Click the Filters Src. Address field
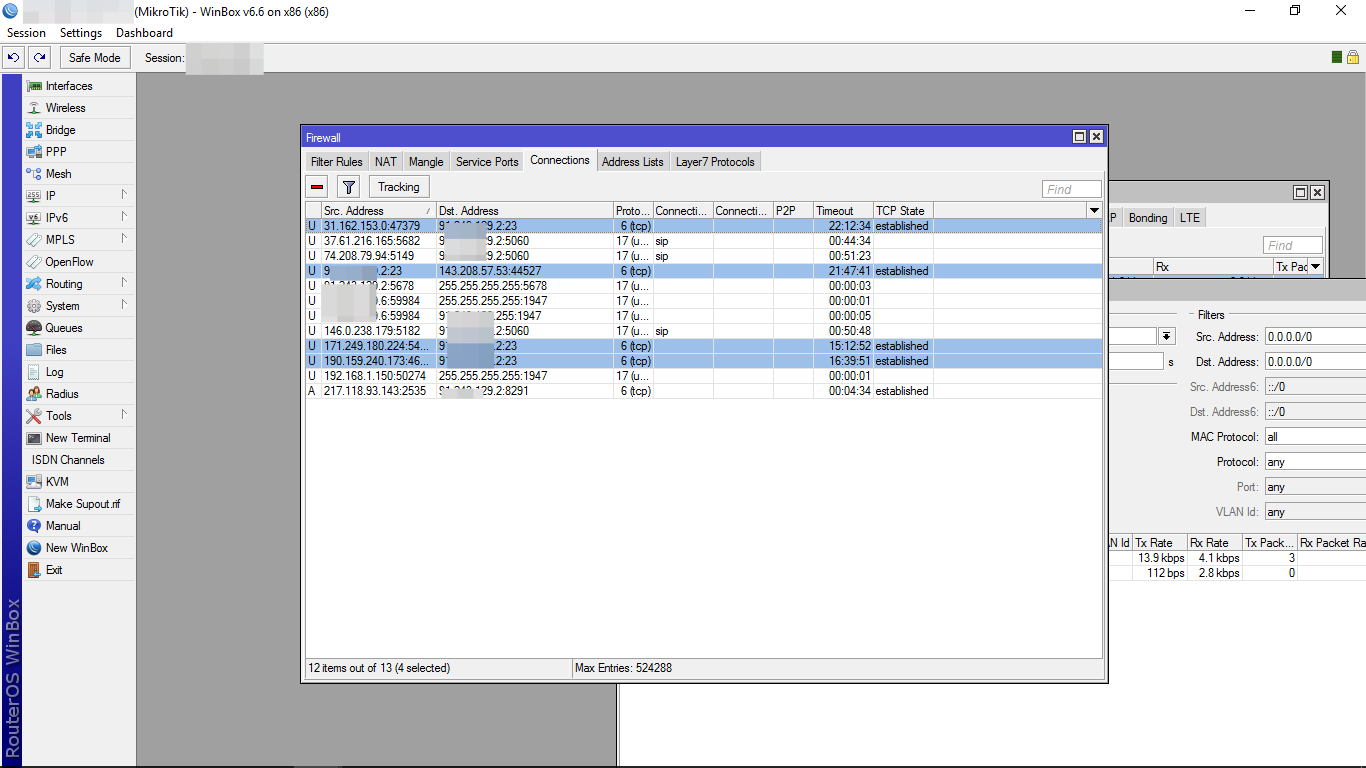 (1315, 337)
